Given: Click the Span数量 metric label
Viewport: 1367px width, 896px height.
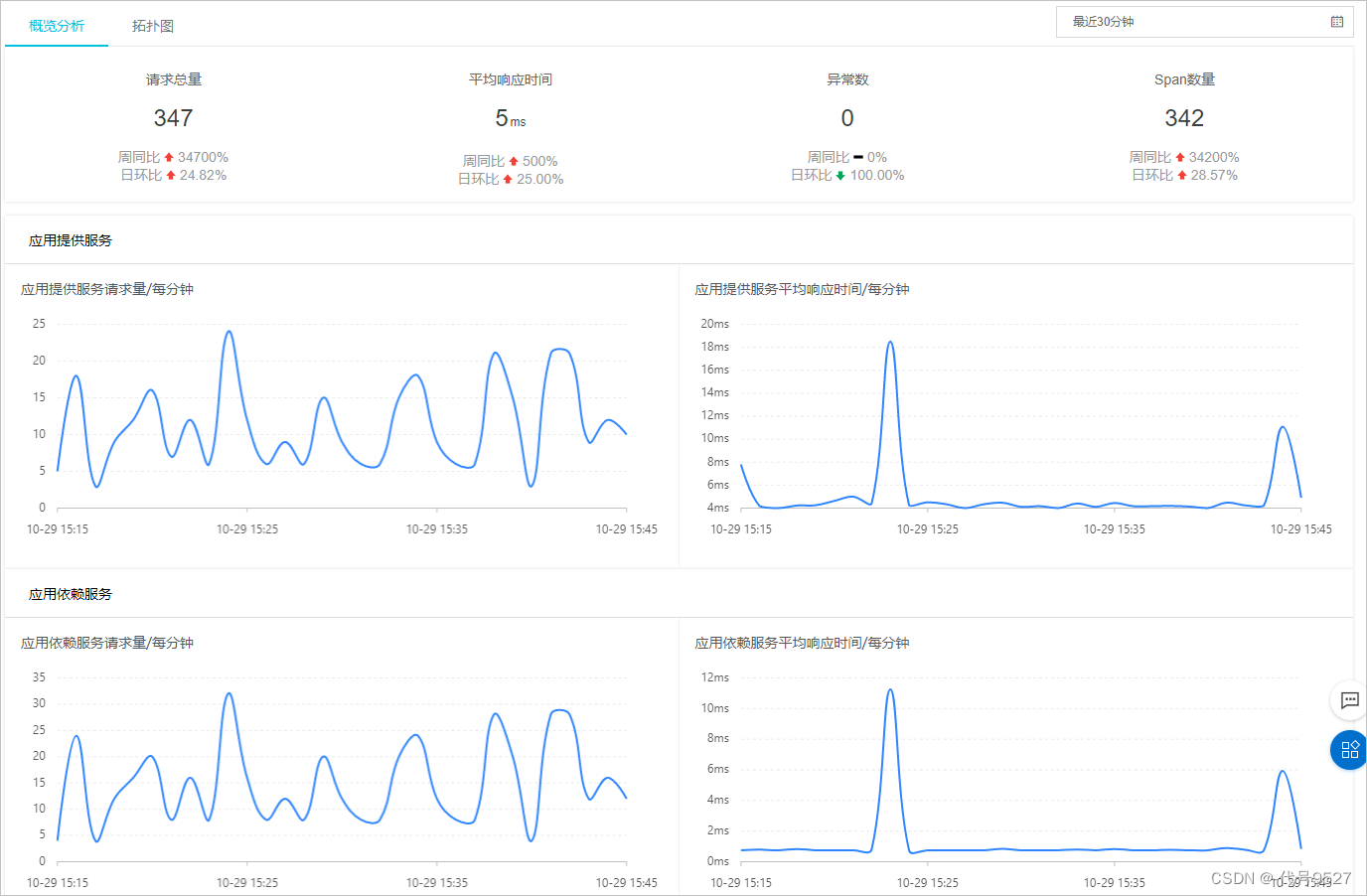Looking at the screenshot, I should pyautogui.click(x=1184, y=79).
